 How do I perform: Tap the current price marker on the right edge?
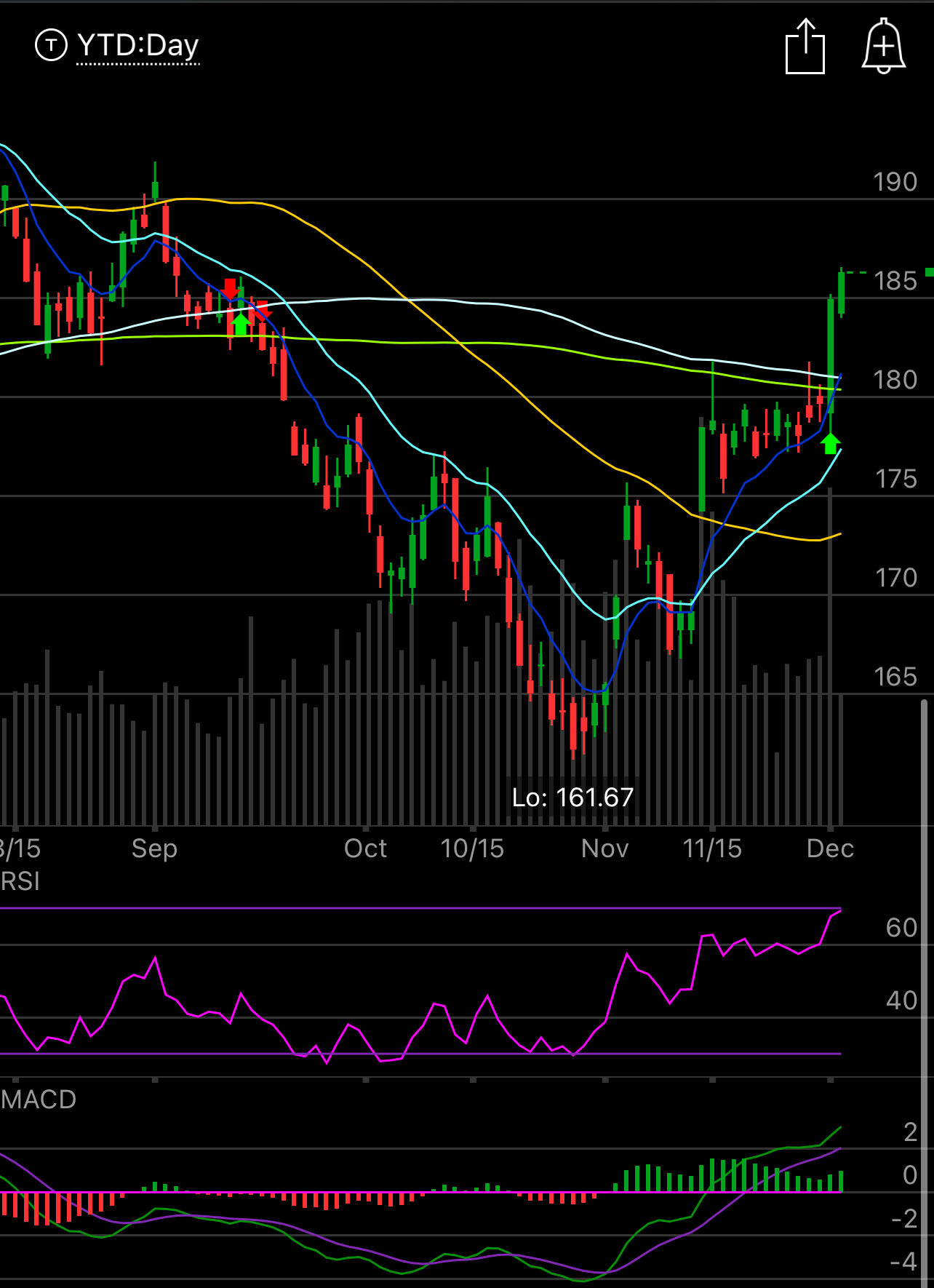pos(929,272)
